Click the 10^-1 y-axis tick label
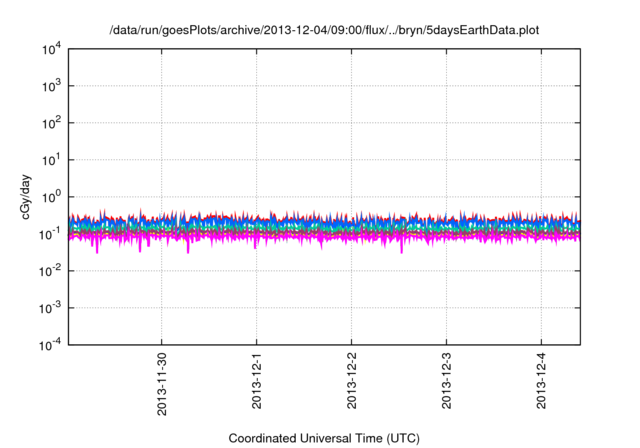 coord(50,234)
